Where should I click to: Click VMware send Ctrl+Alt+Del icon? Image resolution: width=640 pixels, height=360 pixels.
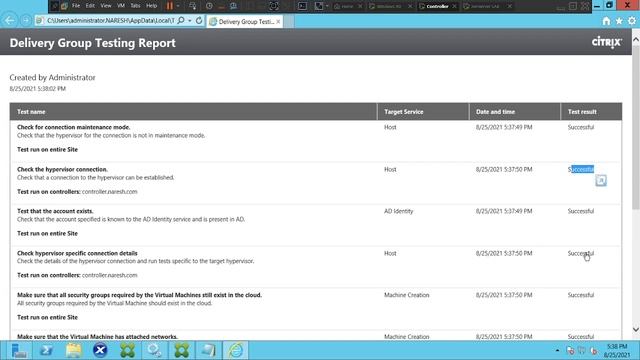(x=192, y=6)
